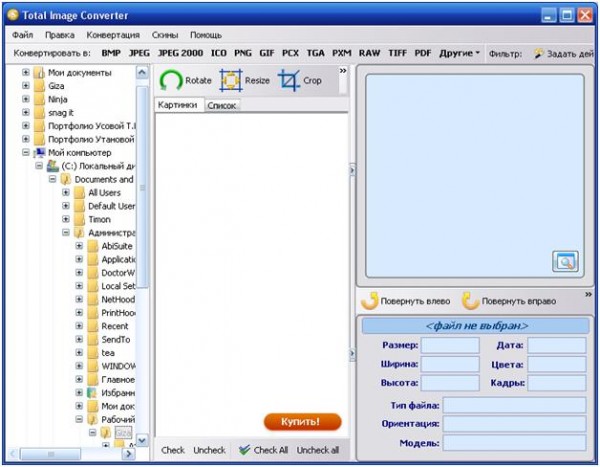Collapse the preview panel via upper splitter arrow
Screen dimensions: 600x467
pyautogui.click(x=352, y=170)
